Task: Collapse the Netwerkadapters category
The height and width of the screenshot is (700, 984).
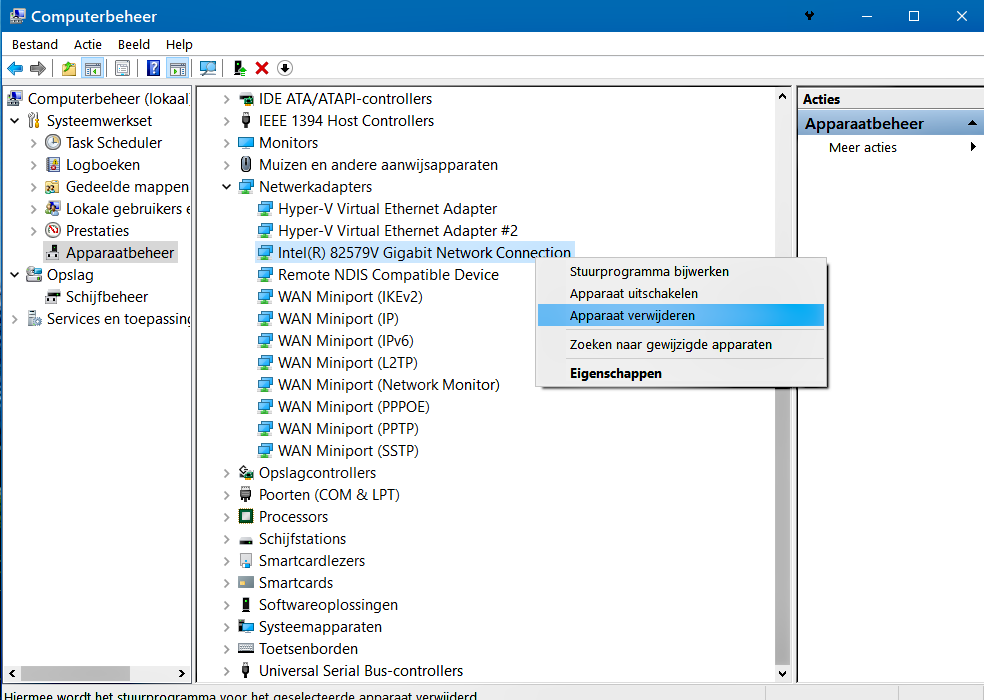Action: (x=227, y=186)
